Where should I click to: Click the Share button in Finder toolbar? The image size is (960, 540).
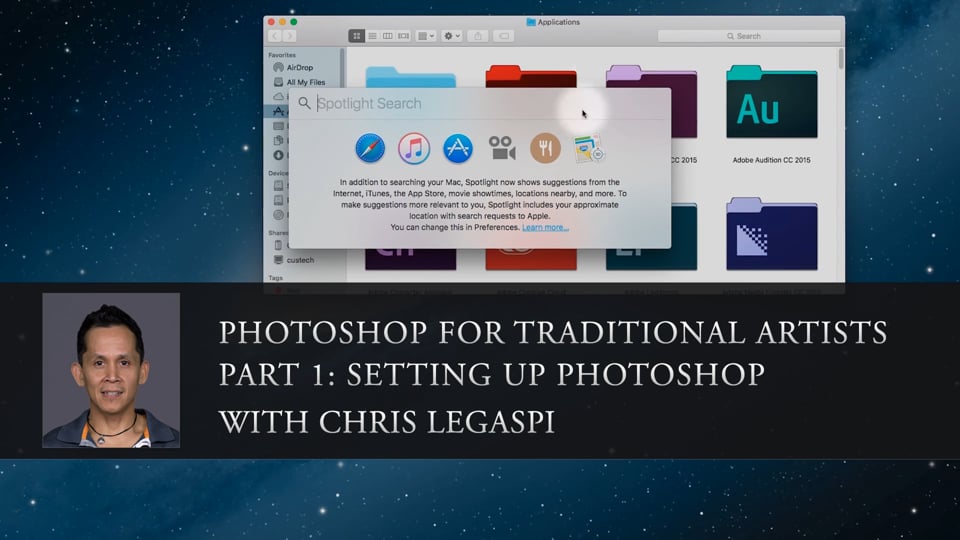pos(478,36)
